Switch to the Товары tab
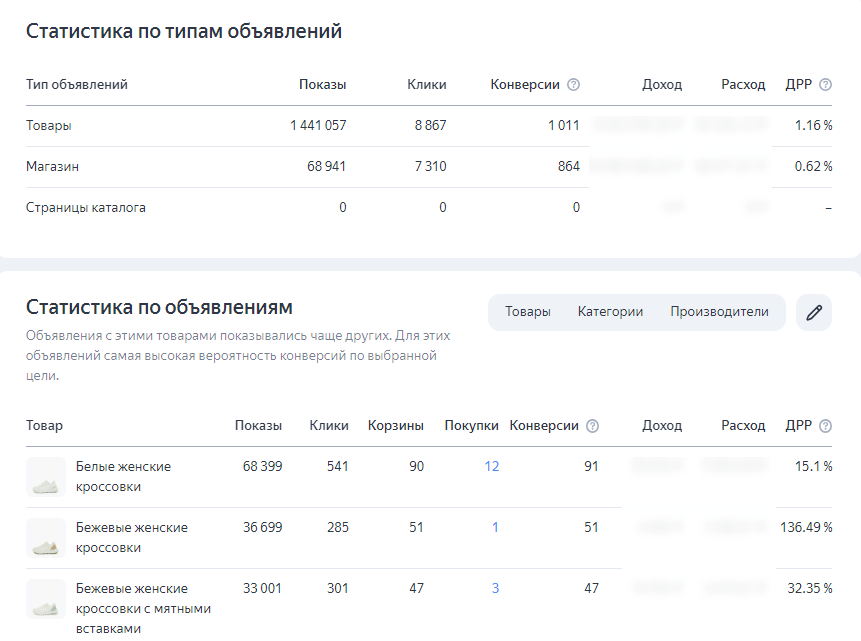Screen dimensions: 861x641 [527, 312]
